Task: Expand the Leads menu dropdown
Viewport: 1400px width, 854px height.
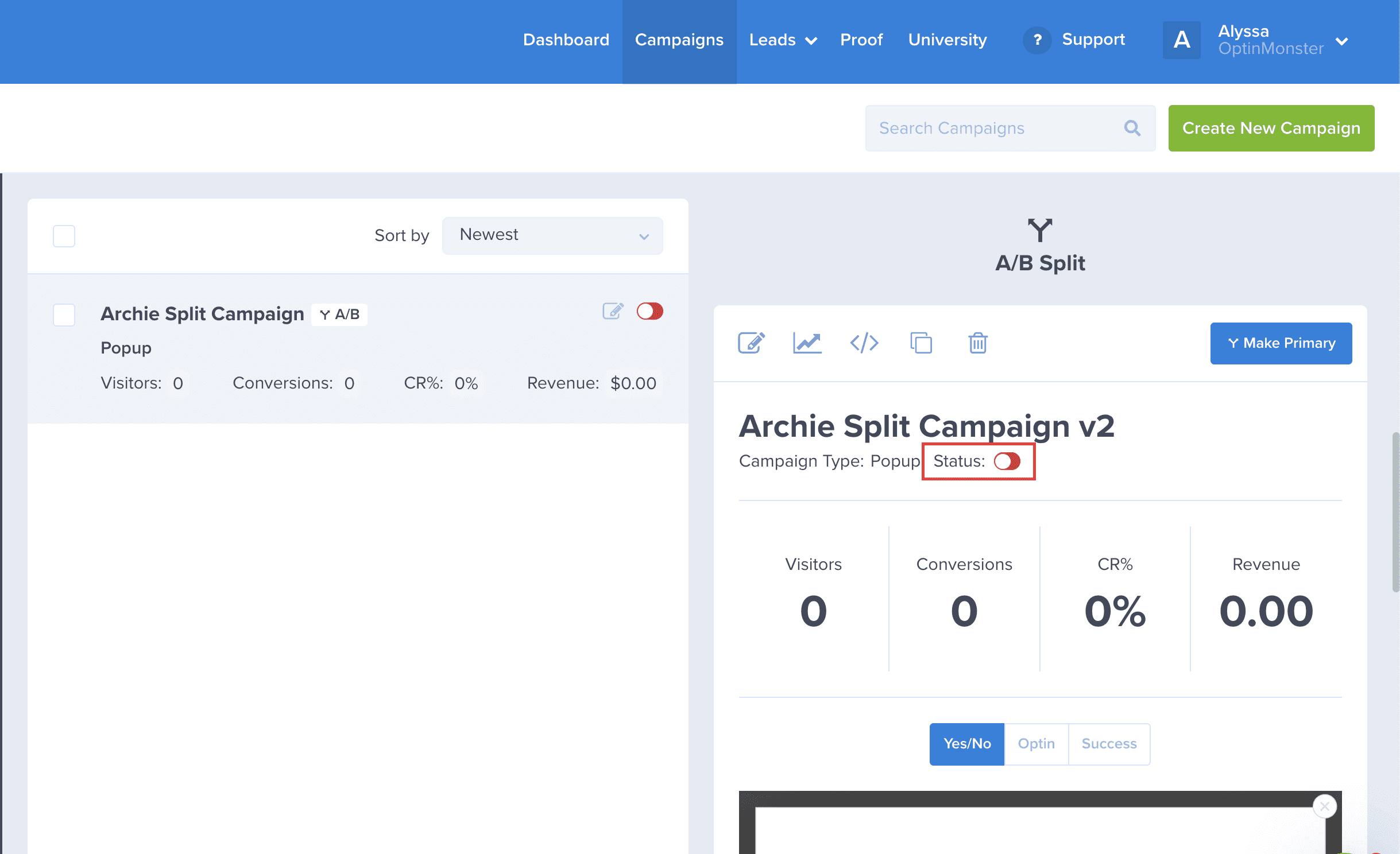Action: (x=783, y=40)
